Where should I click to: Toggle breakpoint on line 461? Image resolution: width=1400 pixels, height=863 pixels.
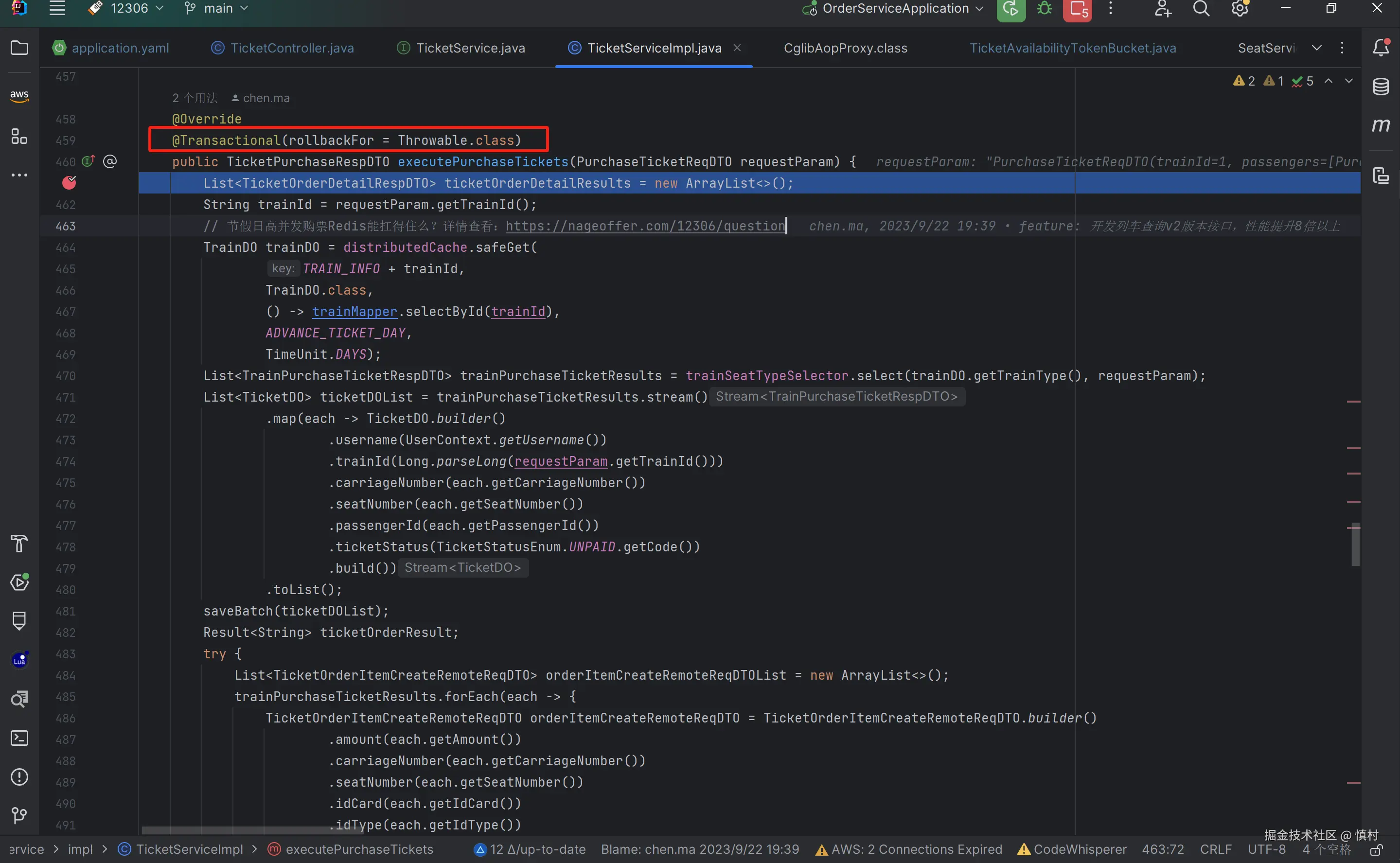click(69, 183)
